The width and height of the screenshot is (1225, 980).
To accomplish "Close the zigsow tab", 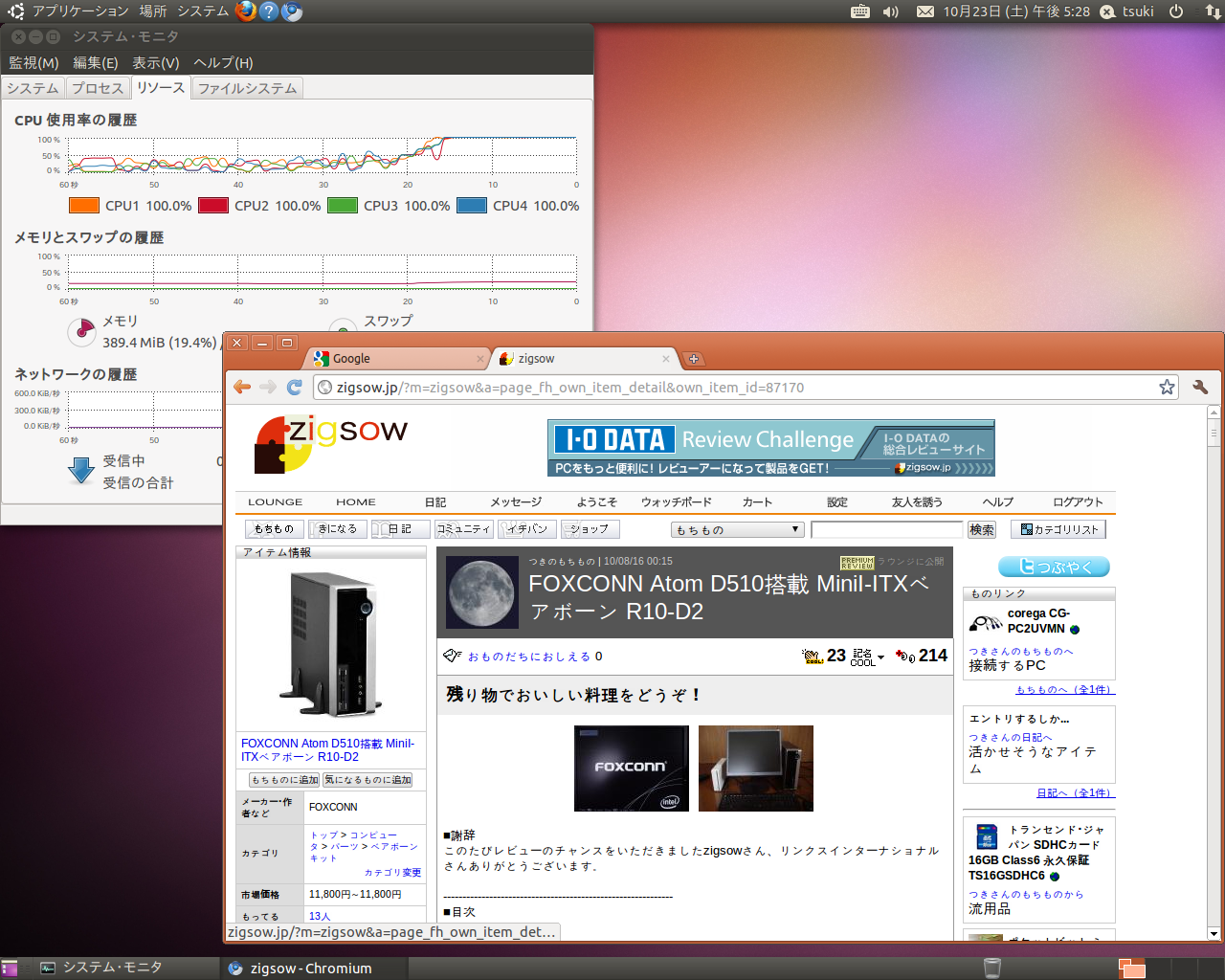I will click(666, 359).
